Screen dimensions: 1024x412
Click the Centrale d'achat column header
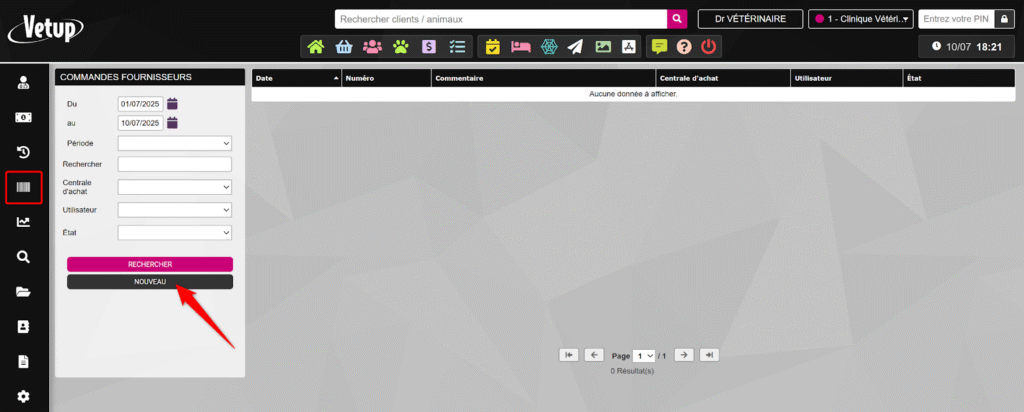(x=720, y=77)
